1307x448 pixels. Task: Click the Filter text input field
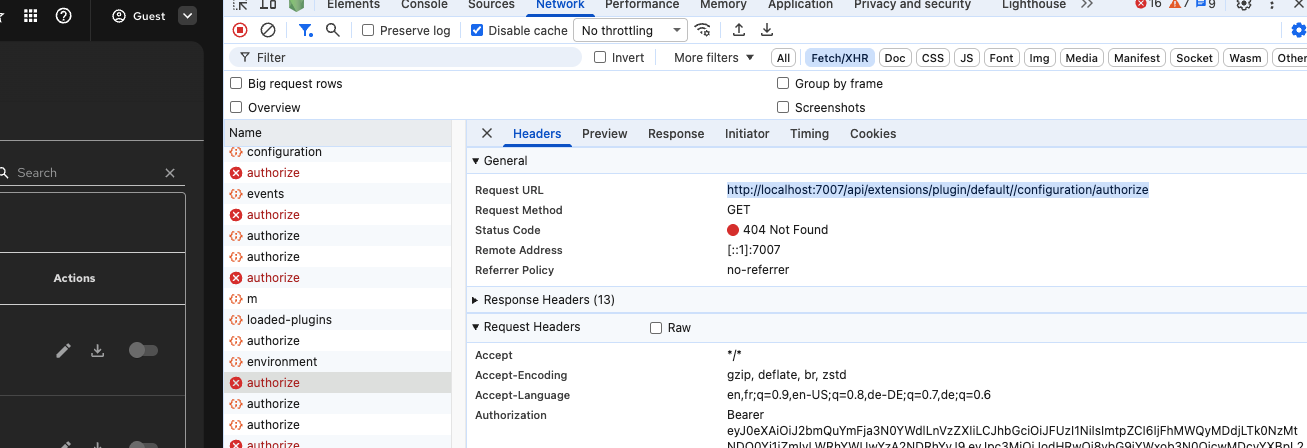click(x=410, y=58)
